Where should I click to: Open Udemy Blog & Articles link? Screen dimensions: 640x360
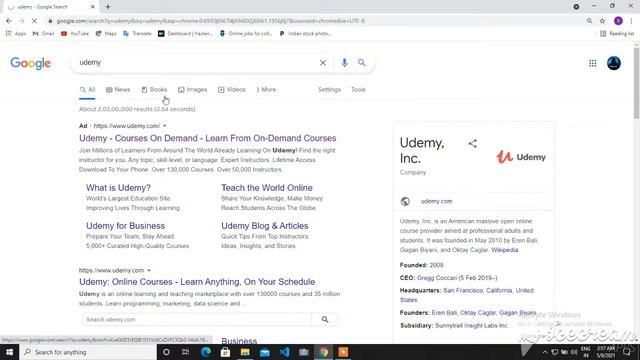tap(265, 226)
